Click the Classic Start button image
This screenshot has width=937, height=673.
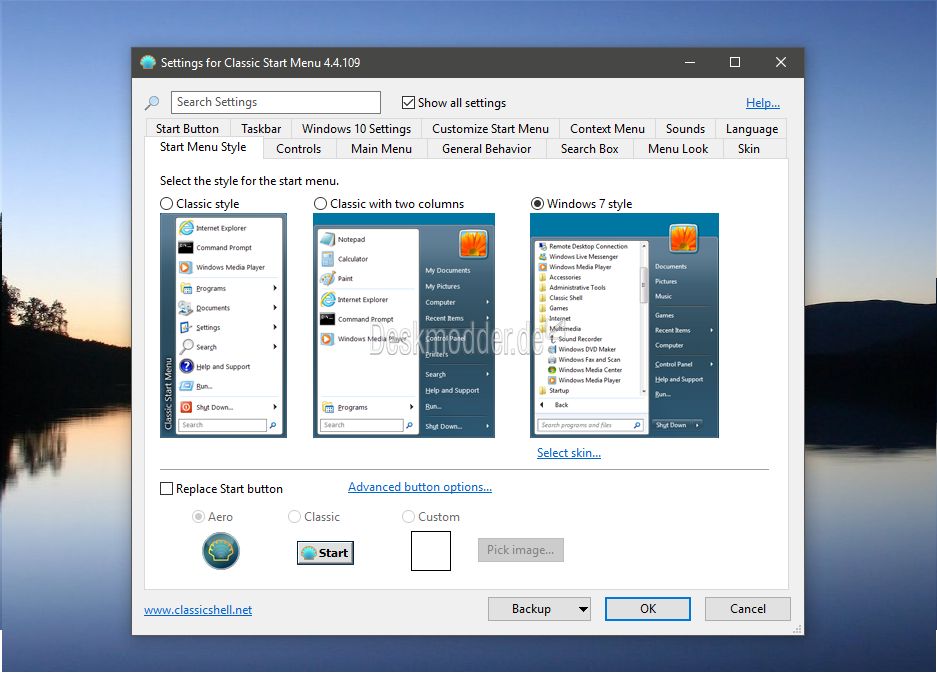[x=325, y=553]
